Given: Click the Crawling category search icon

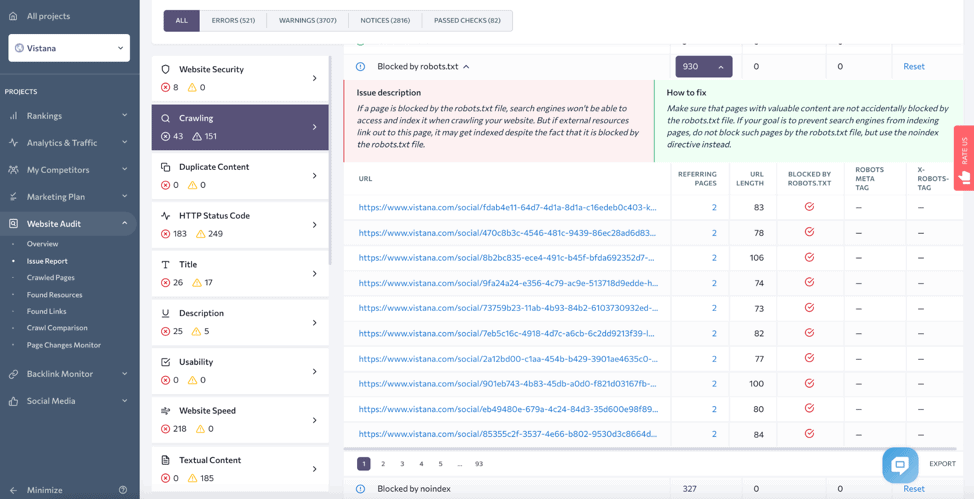Looking at the screenshot, I should click(x=165, y=118).
